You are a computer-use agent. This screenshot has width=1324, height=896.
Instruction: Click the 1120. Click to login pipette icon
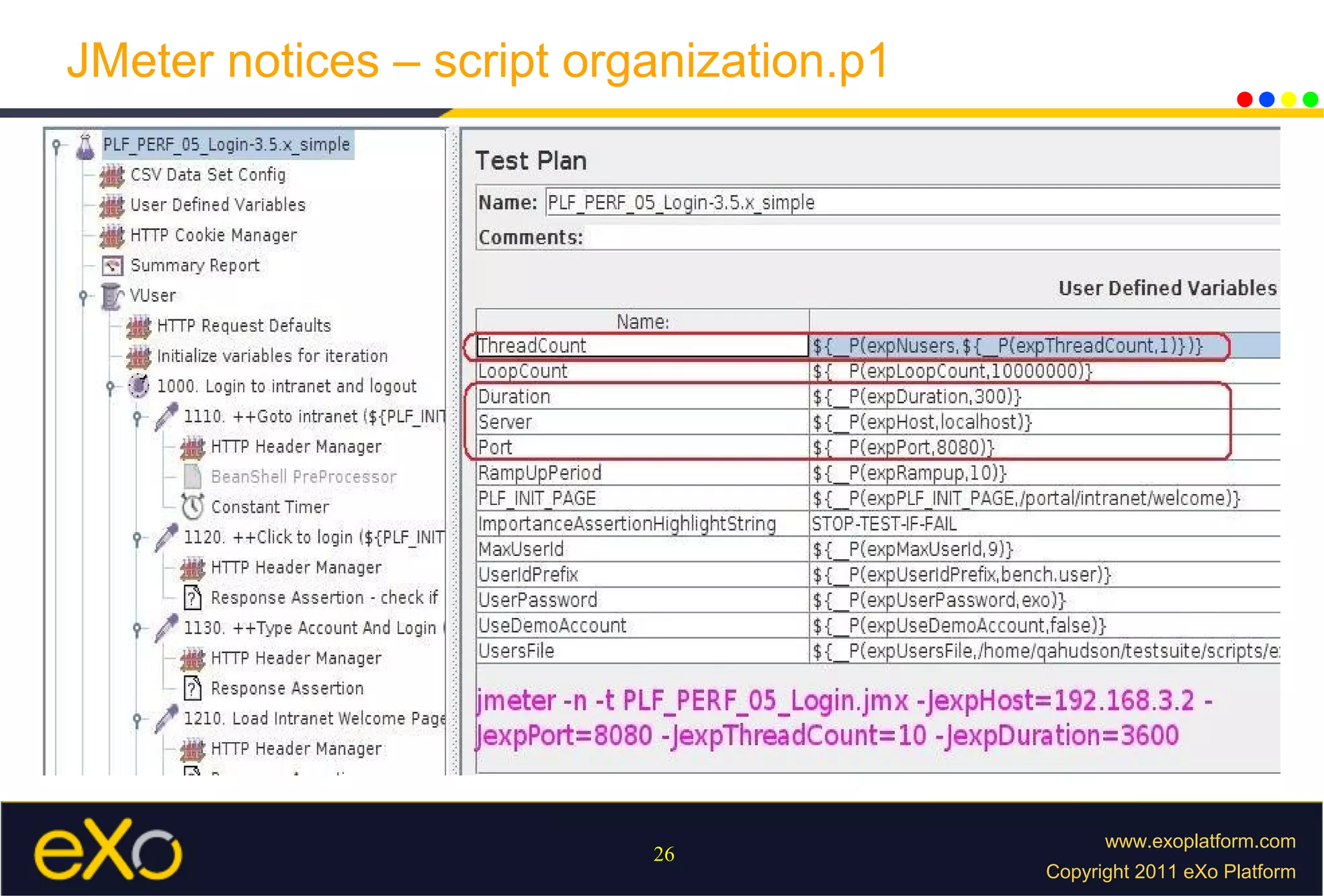166,538
